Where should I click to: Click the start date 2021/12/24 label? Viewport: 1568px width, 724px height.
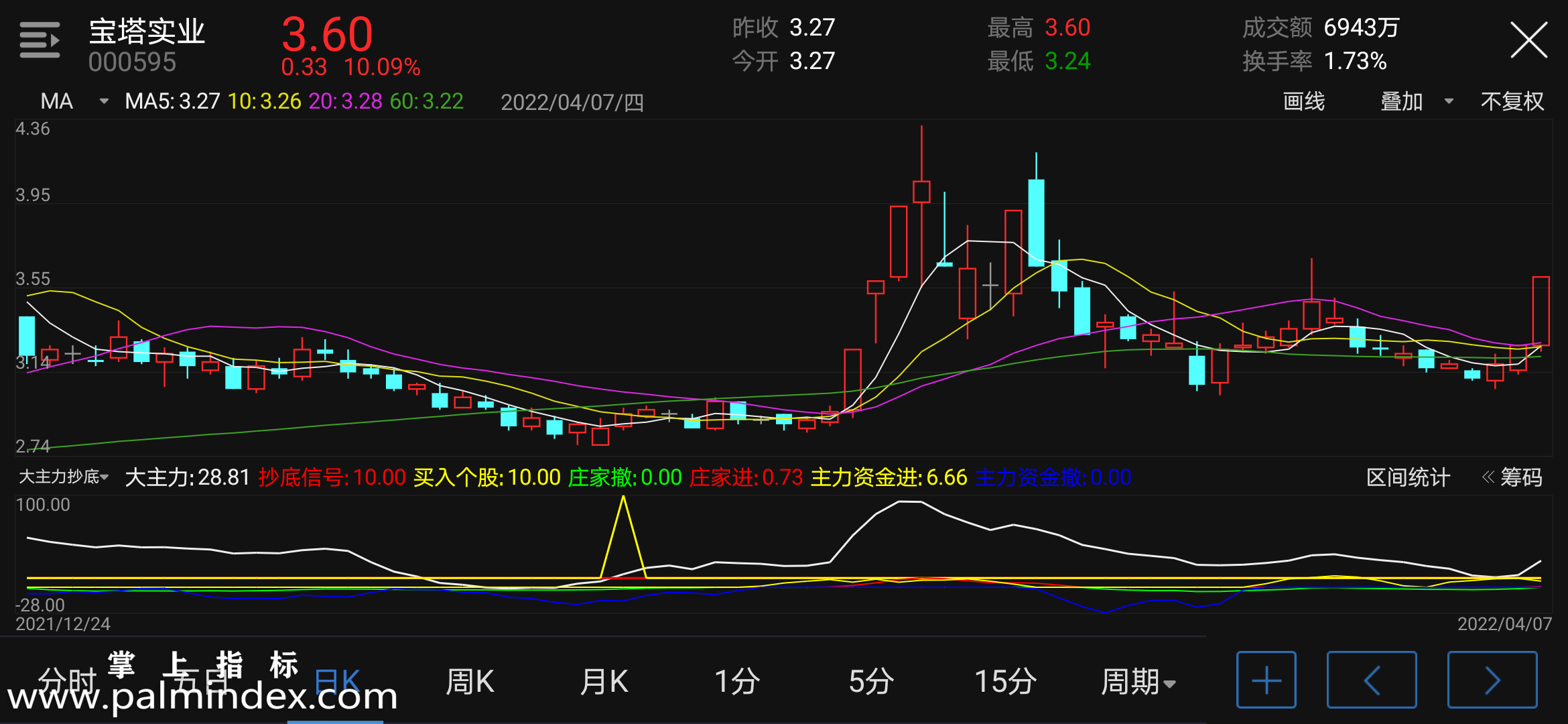(63, 624)
